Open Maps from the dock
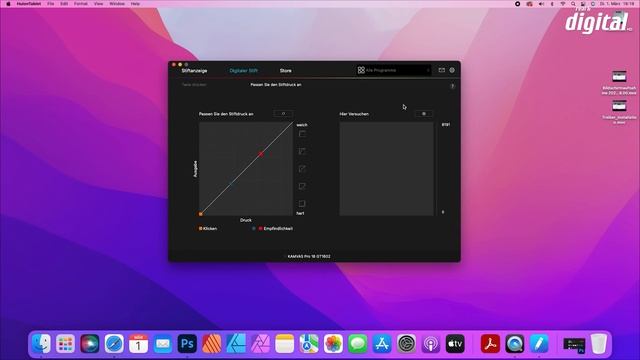 309,344
